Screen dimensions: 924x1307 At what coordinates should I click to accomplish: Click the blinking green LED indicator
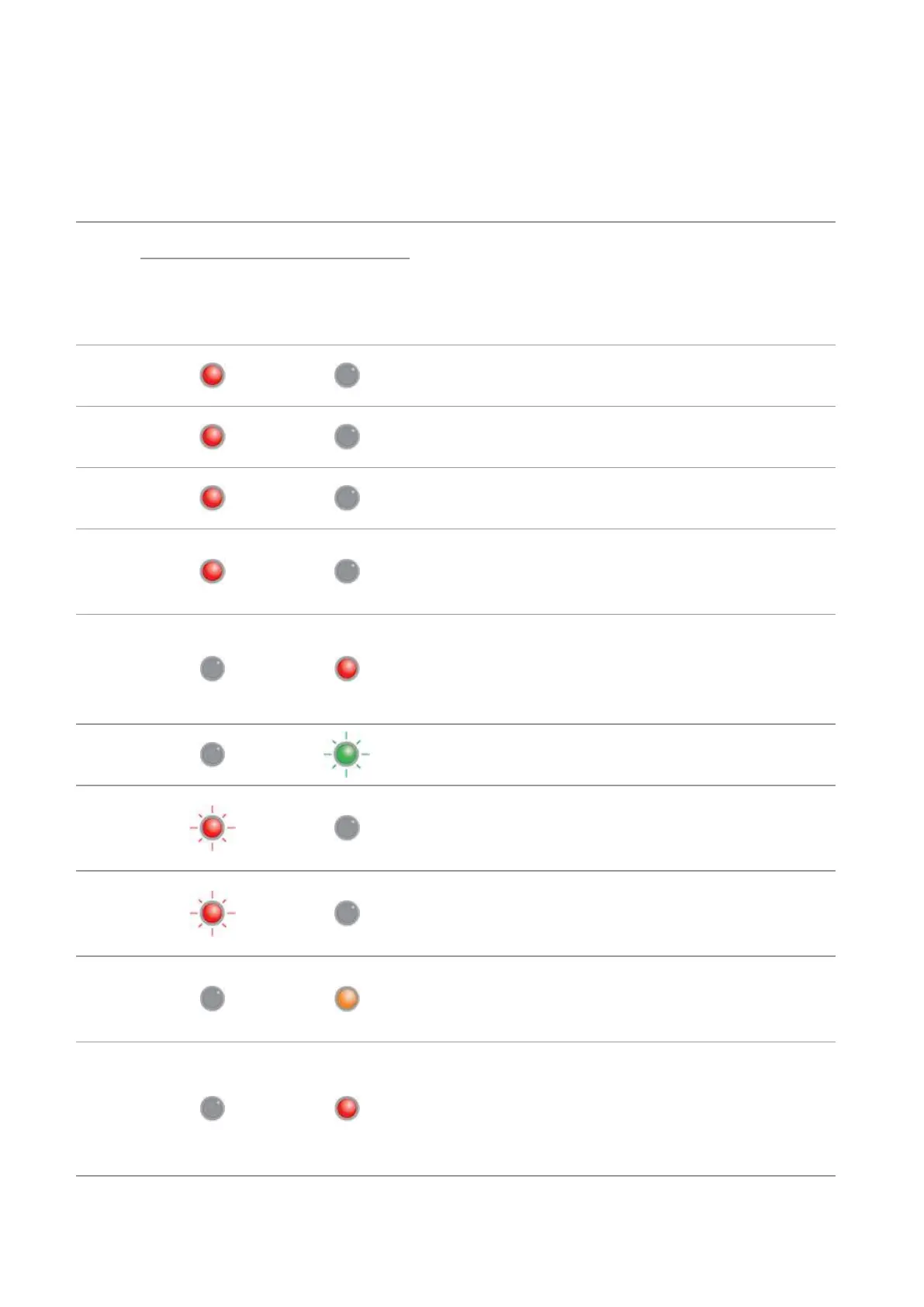[346, 754]
